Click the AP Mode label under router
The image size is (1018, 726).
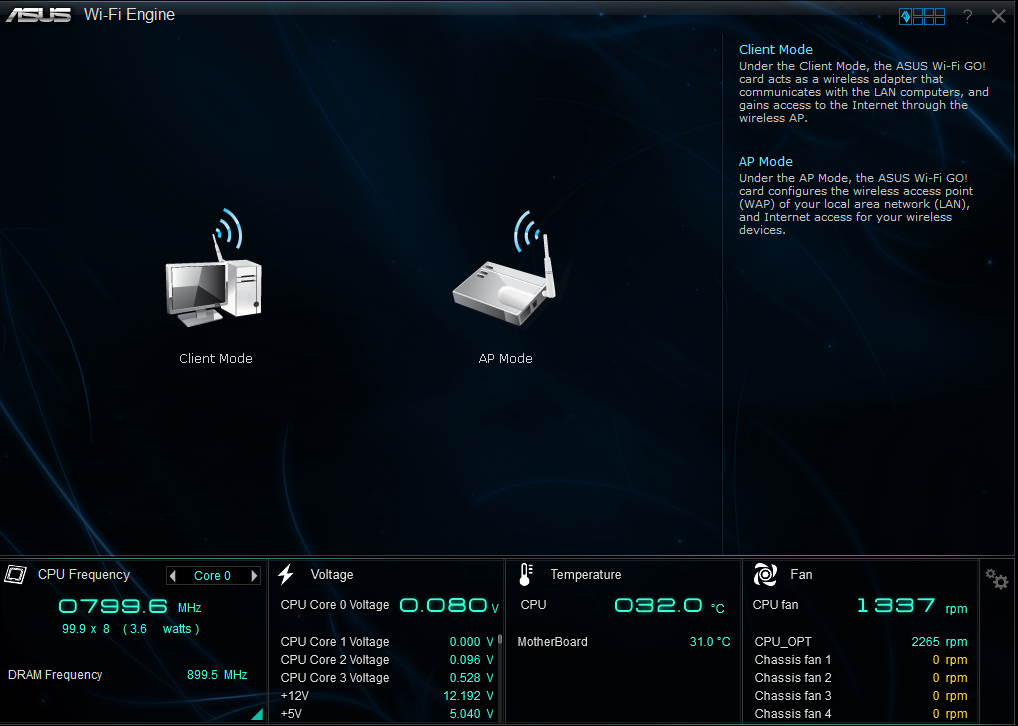point(505,359)
